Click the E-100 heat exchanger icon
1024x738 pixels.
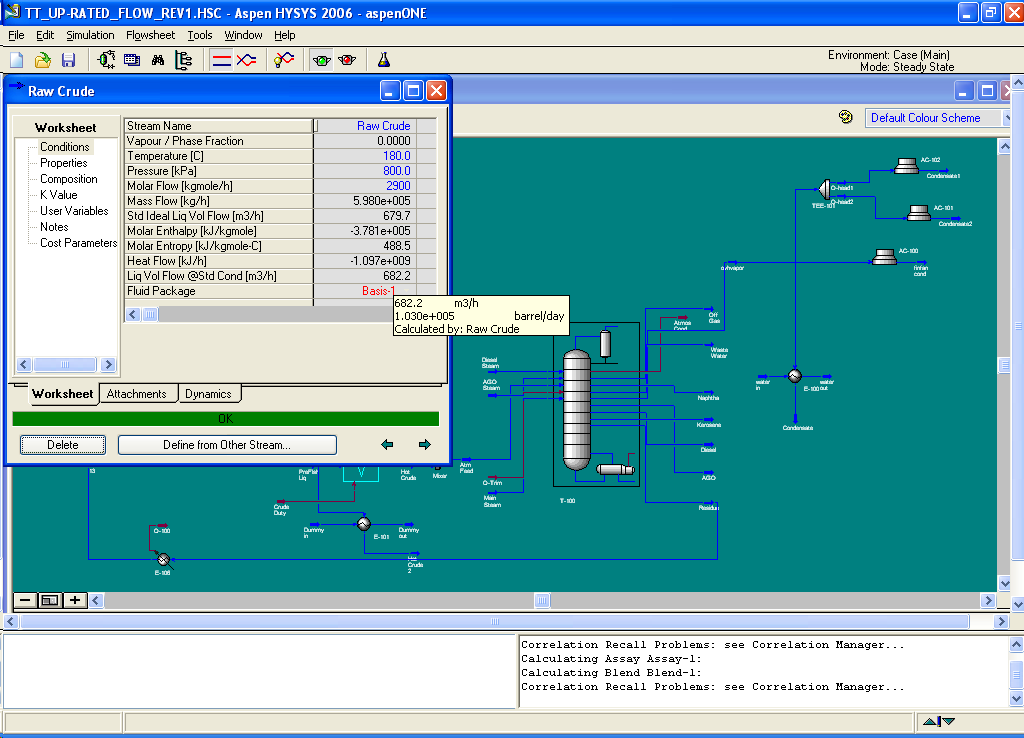(795, 376)
